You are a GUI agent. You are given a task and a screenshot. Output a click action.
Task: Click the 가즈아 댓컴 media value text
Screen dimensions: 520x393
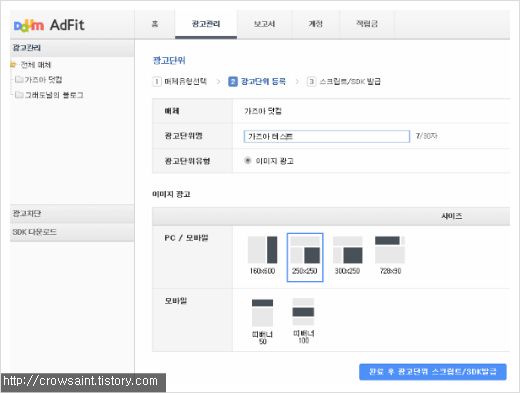(x=263, y=111)
